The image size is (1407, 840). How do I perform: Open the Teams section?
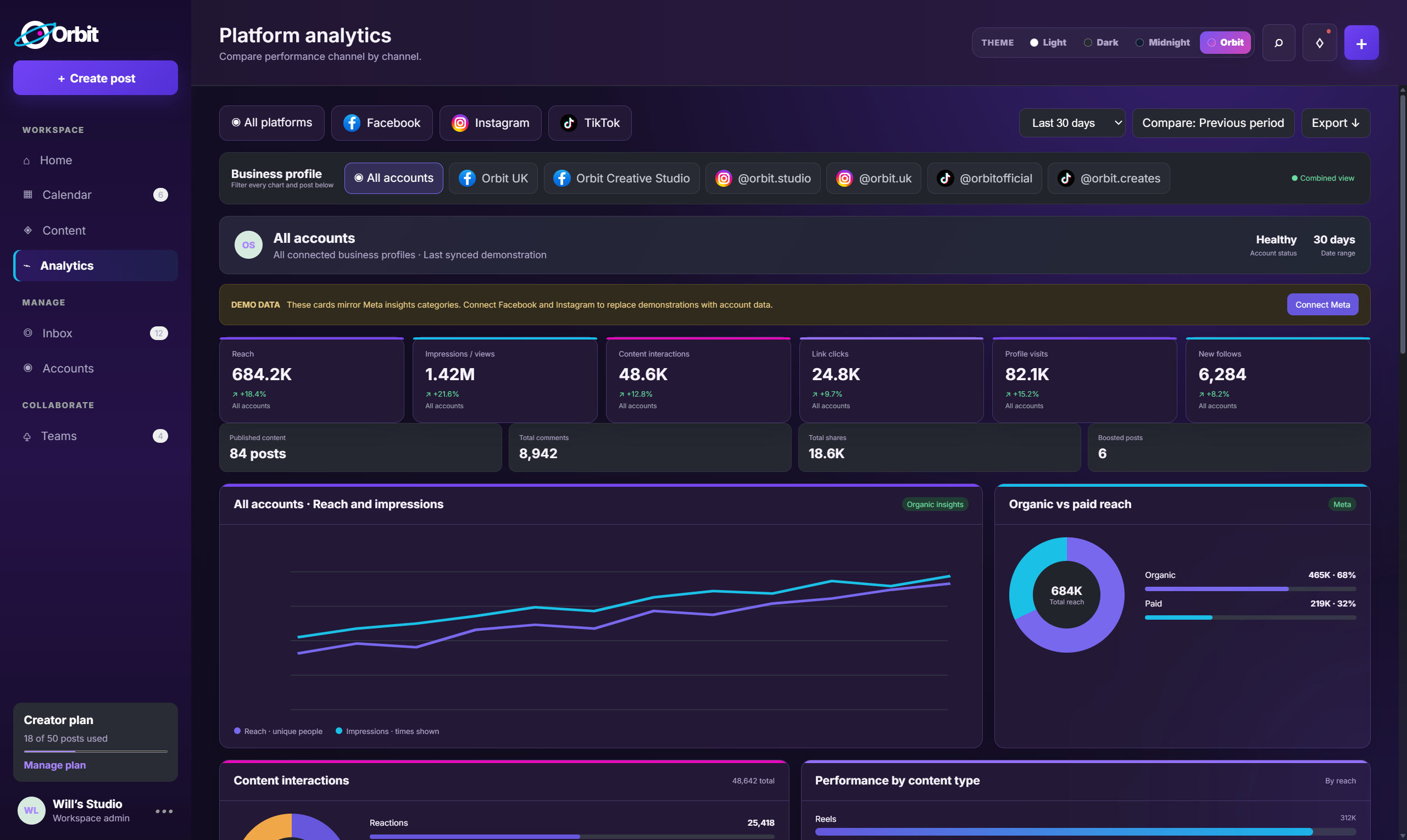pyautogui.click(x=96, y=436)
